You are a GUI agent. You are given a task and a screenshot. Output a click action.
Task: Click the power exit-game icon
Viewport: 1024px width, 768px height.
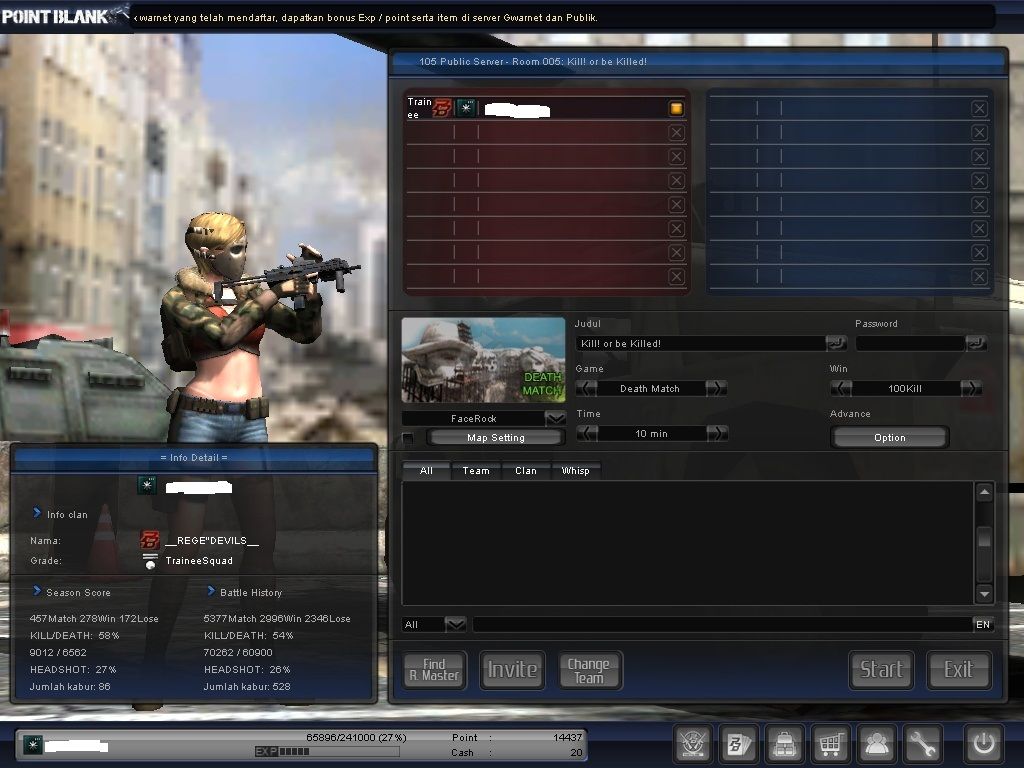(x=984, y=743)
